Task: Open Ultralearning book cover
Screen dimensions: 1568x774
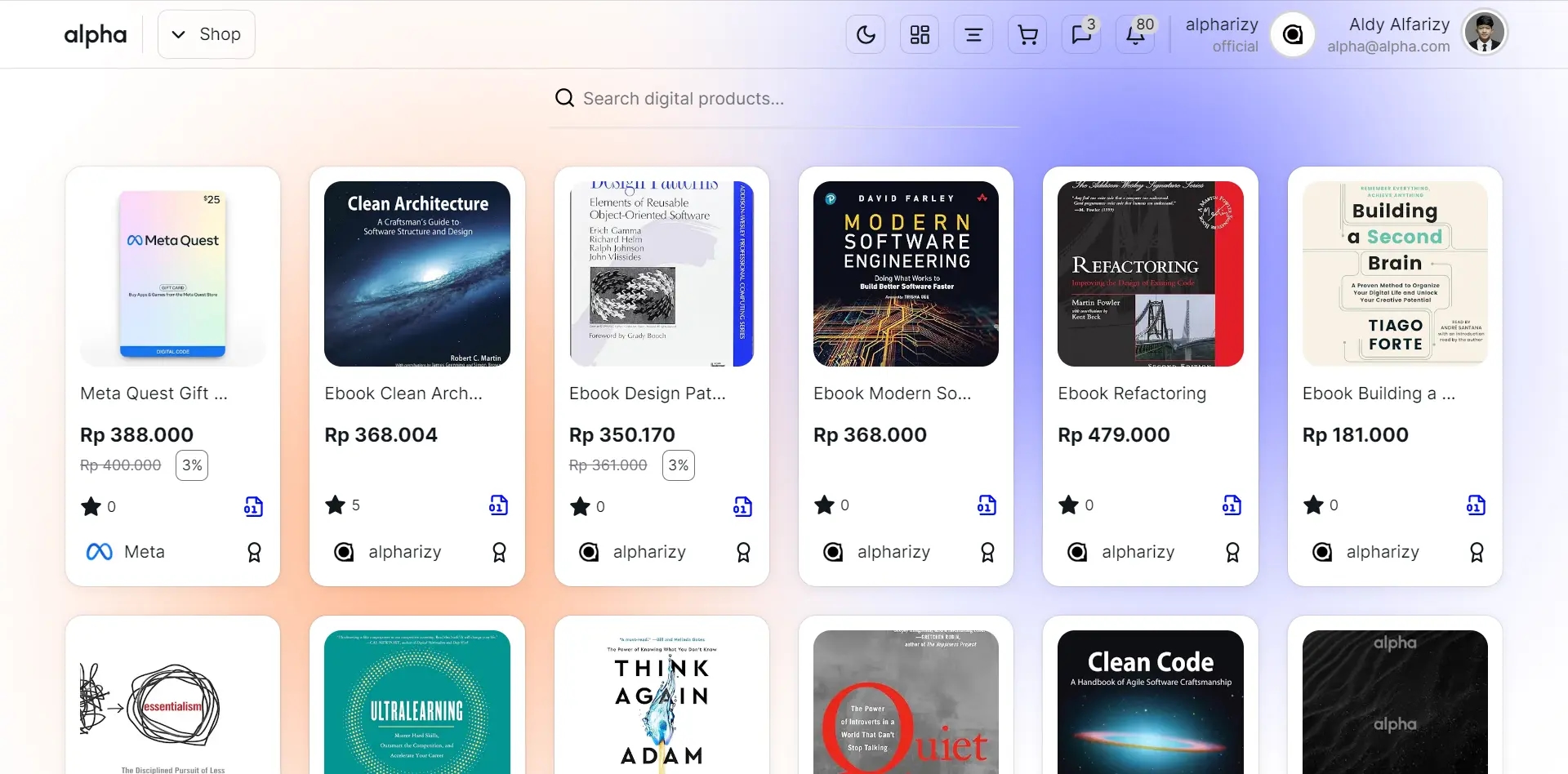Action: (x=417, y=702)
